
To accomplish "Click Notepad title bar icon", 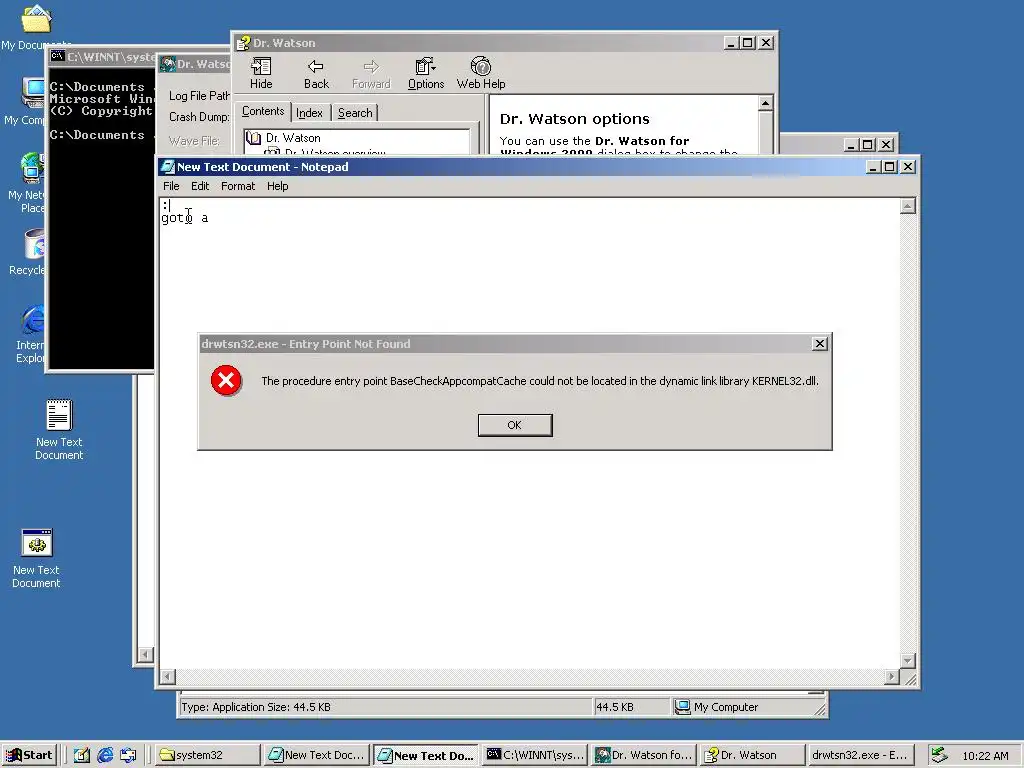I will tap(168, 167).
